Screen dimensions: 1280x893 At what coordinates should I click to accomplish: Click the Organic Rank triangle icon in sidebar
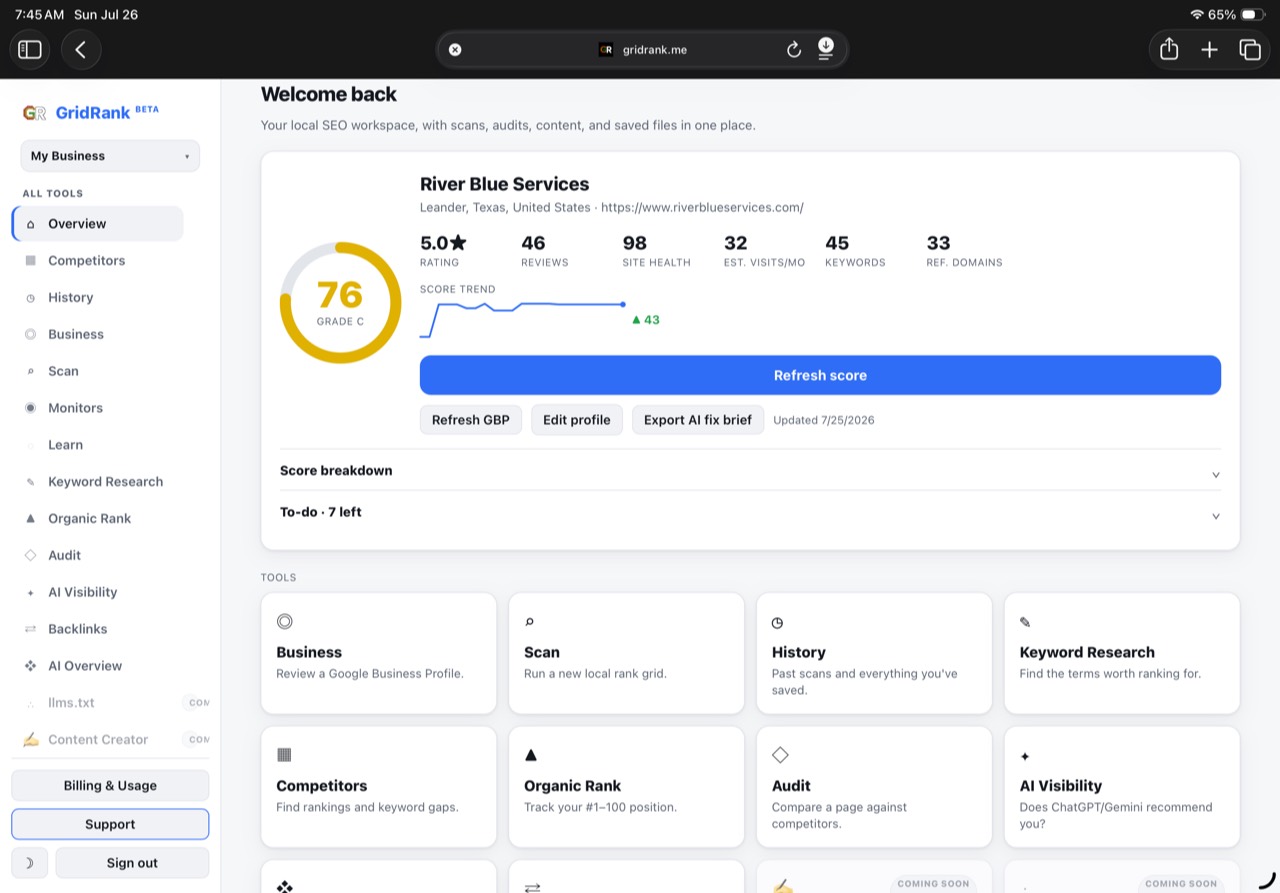[x=30, y=518]
